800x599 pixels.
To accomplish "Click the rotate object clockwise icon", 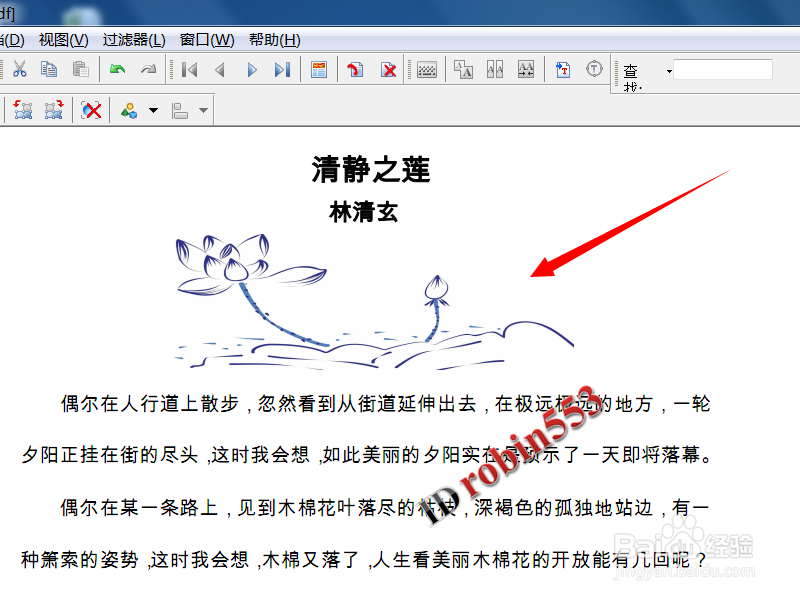I will pos(54,110).
